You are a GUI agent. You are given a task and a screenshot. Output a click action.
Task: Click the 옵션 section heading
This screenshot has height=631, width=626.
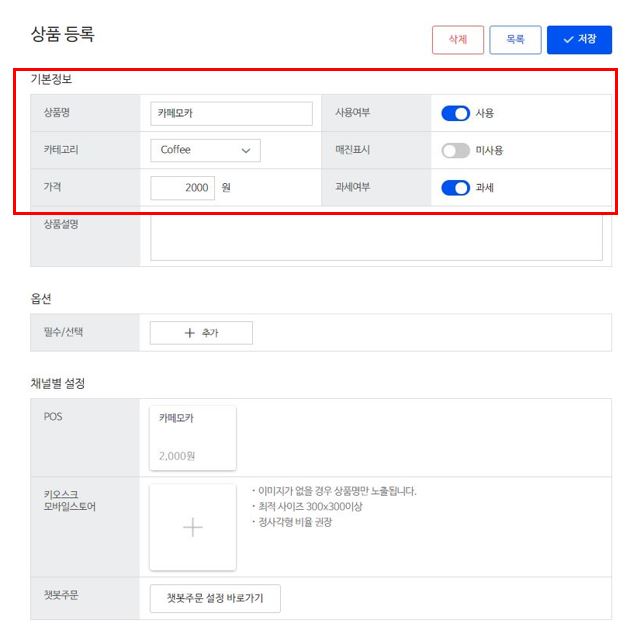click(41, 298)
